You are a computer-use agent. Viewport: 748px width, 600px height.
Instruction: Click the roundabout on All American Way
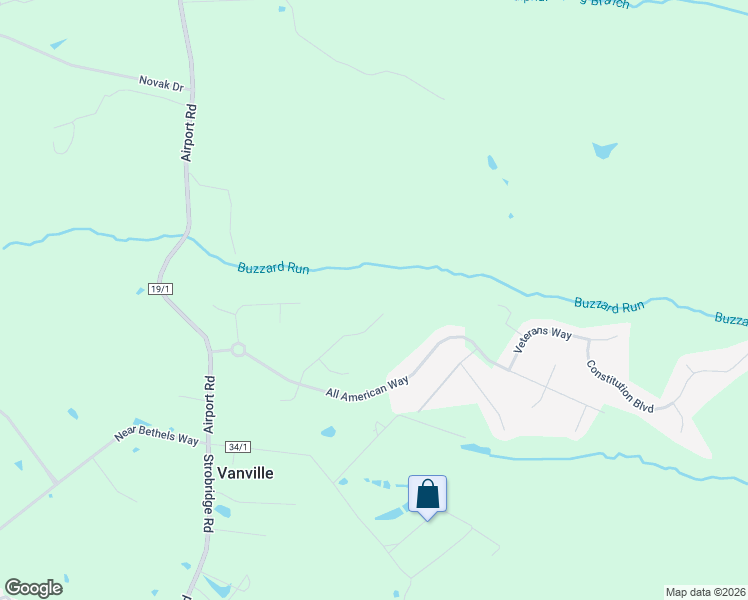coord(239,350)
